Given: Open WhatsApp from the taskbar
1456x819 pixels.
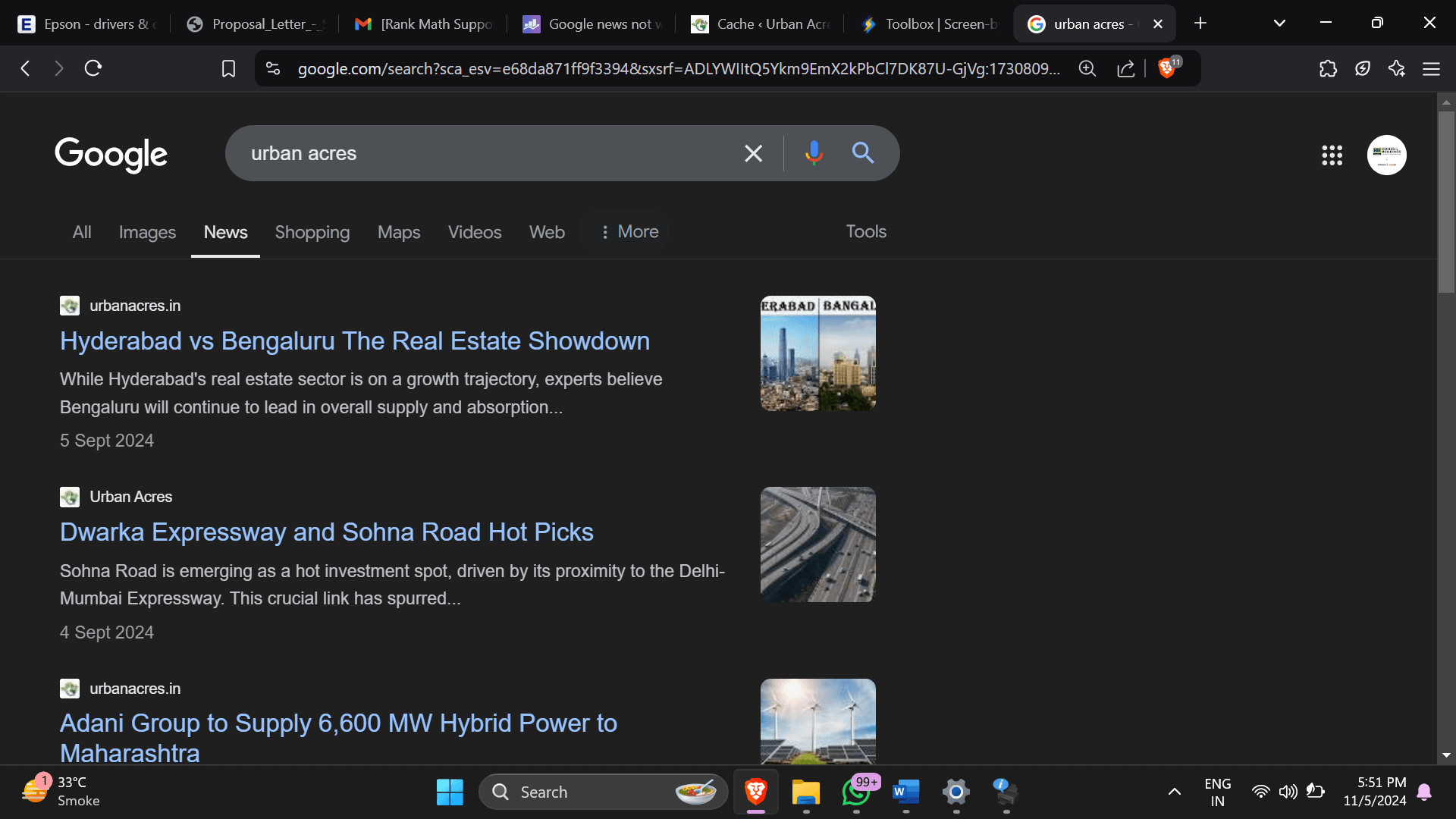Looking at the screenshot, I should [x=855, y=792].
